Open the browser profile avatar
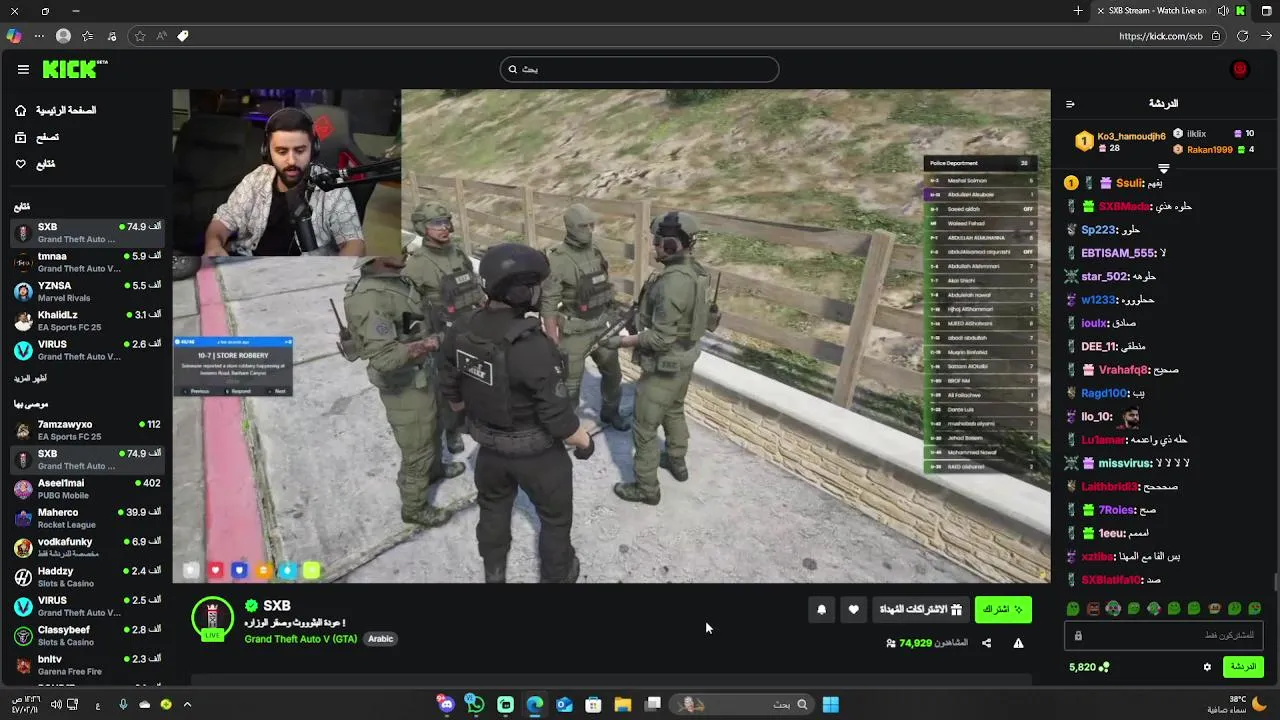 click(64, 36)
